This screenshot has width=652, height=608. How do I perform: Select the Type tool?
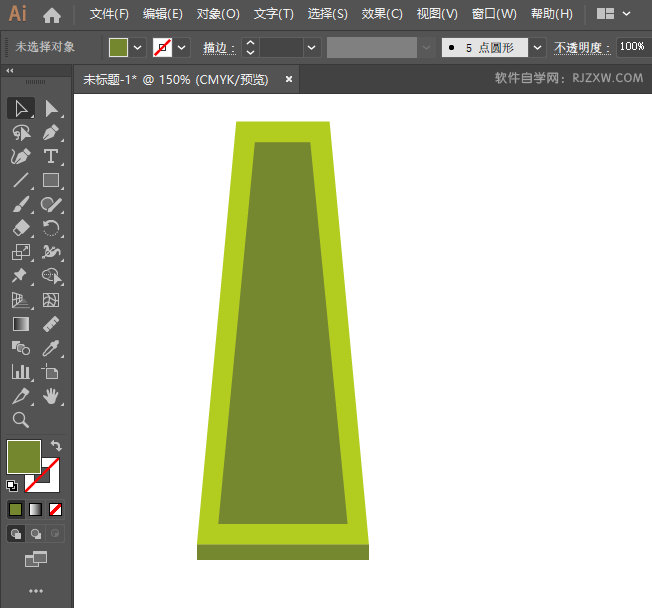(51, 156)
